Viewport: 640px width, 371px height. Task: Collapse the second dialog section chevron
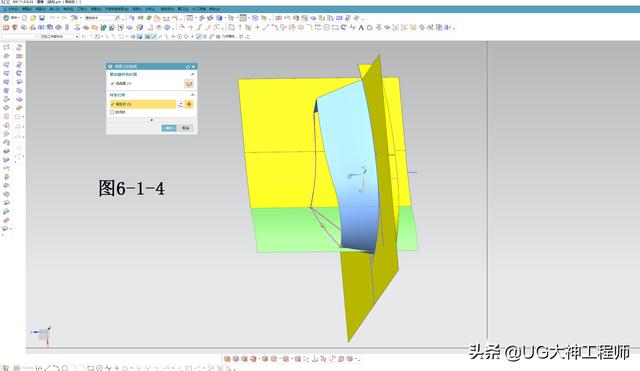(x=193, y=95)
